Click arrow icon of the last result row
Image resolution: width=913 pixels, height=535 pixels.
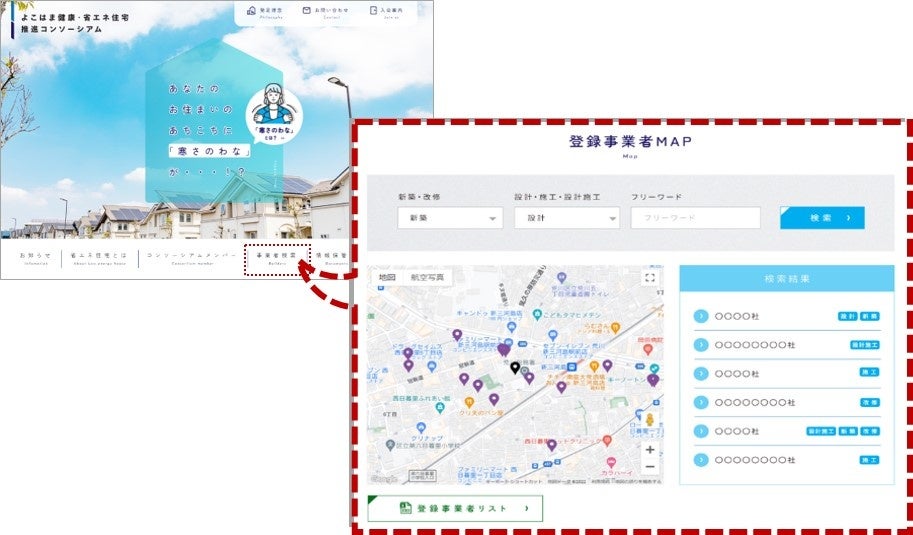[701, 460]
